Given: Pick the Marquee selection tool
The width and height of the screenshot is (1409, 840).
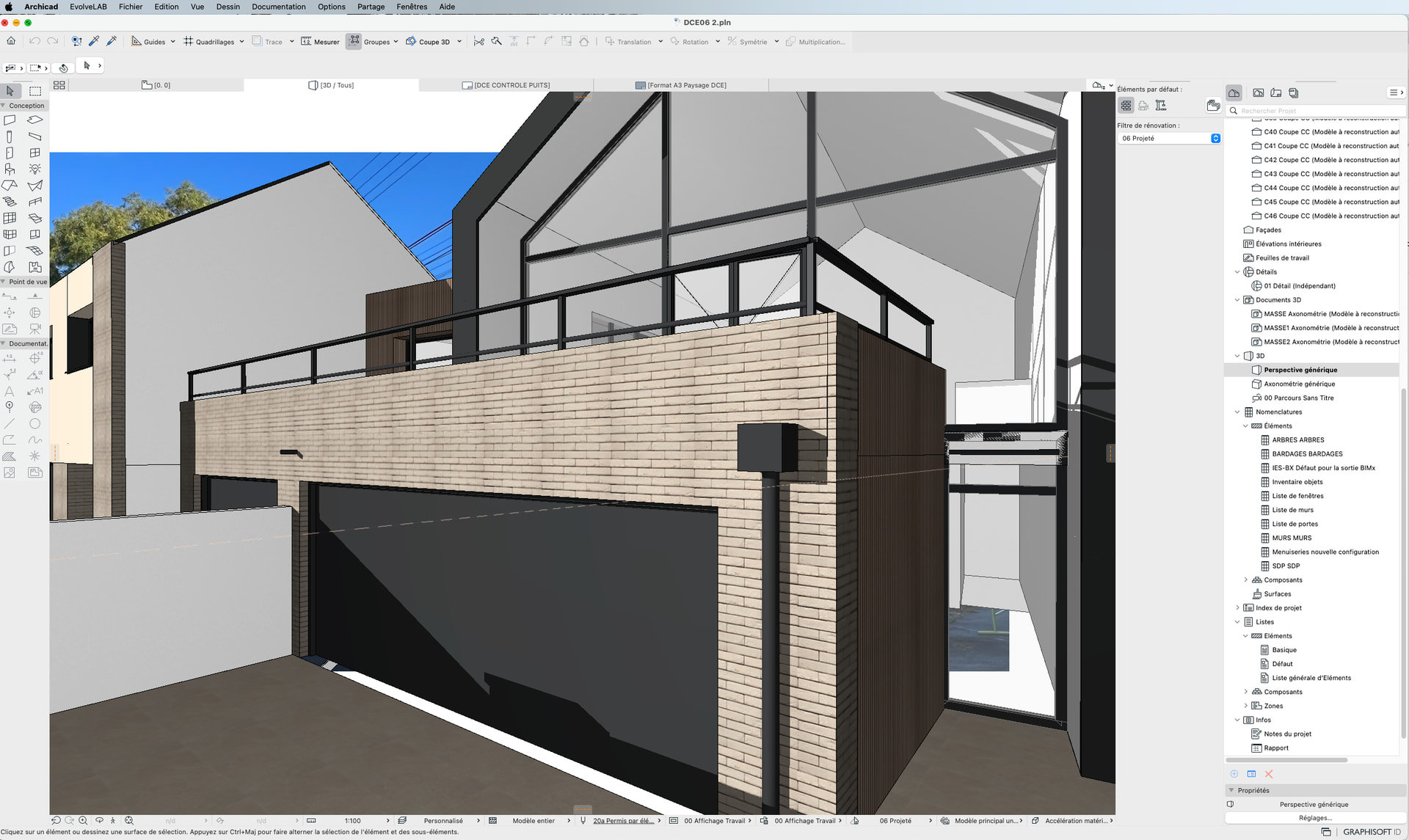Looking at the screenshot, I should (x=34, y=91).
